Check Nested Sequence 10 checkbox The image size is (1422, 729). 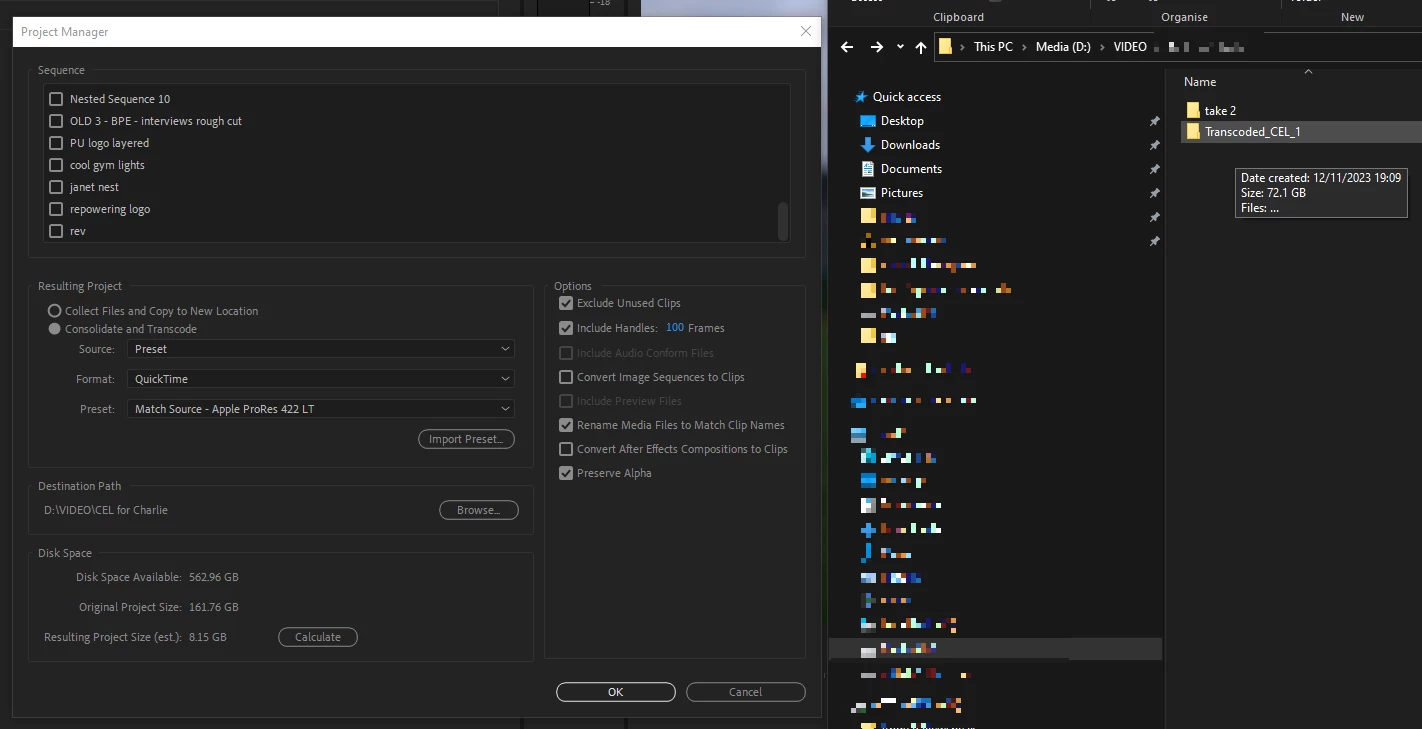pos(56,99)
